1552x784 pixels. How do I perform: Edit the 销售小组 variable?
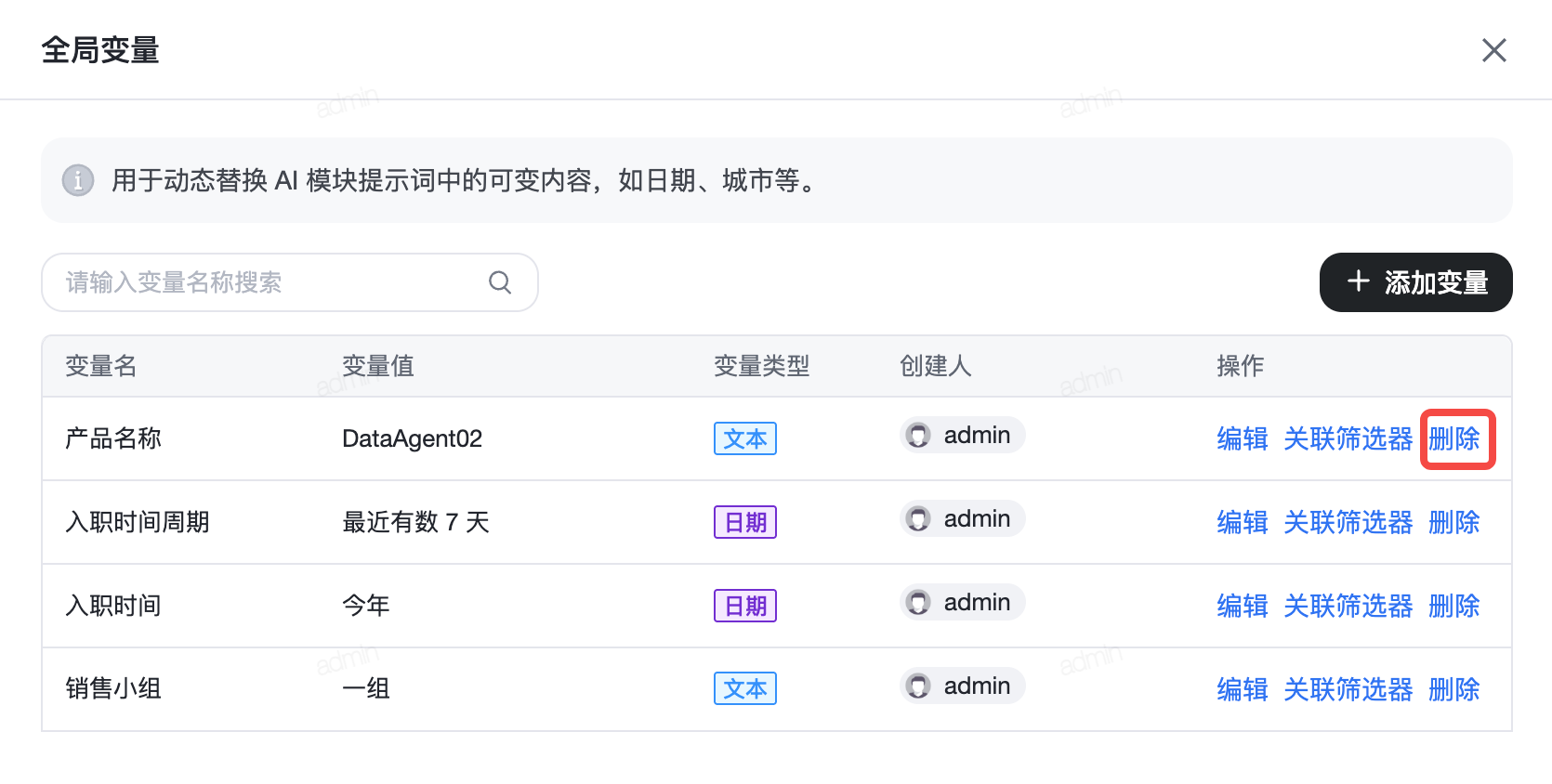click(1242, 689)
